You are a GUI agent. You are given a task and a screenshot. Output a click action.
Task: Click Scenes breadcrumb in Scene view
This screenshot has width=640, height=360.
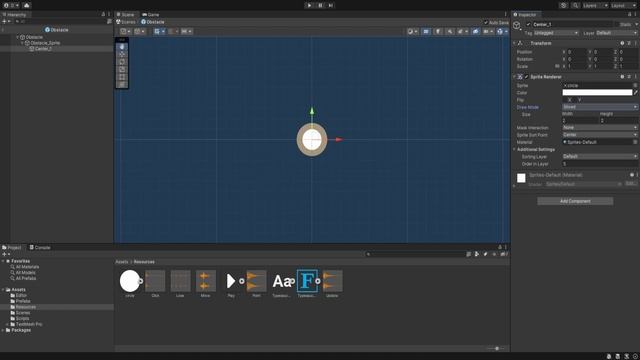pyautogui.click(x=126, y=22)
